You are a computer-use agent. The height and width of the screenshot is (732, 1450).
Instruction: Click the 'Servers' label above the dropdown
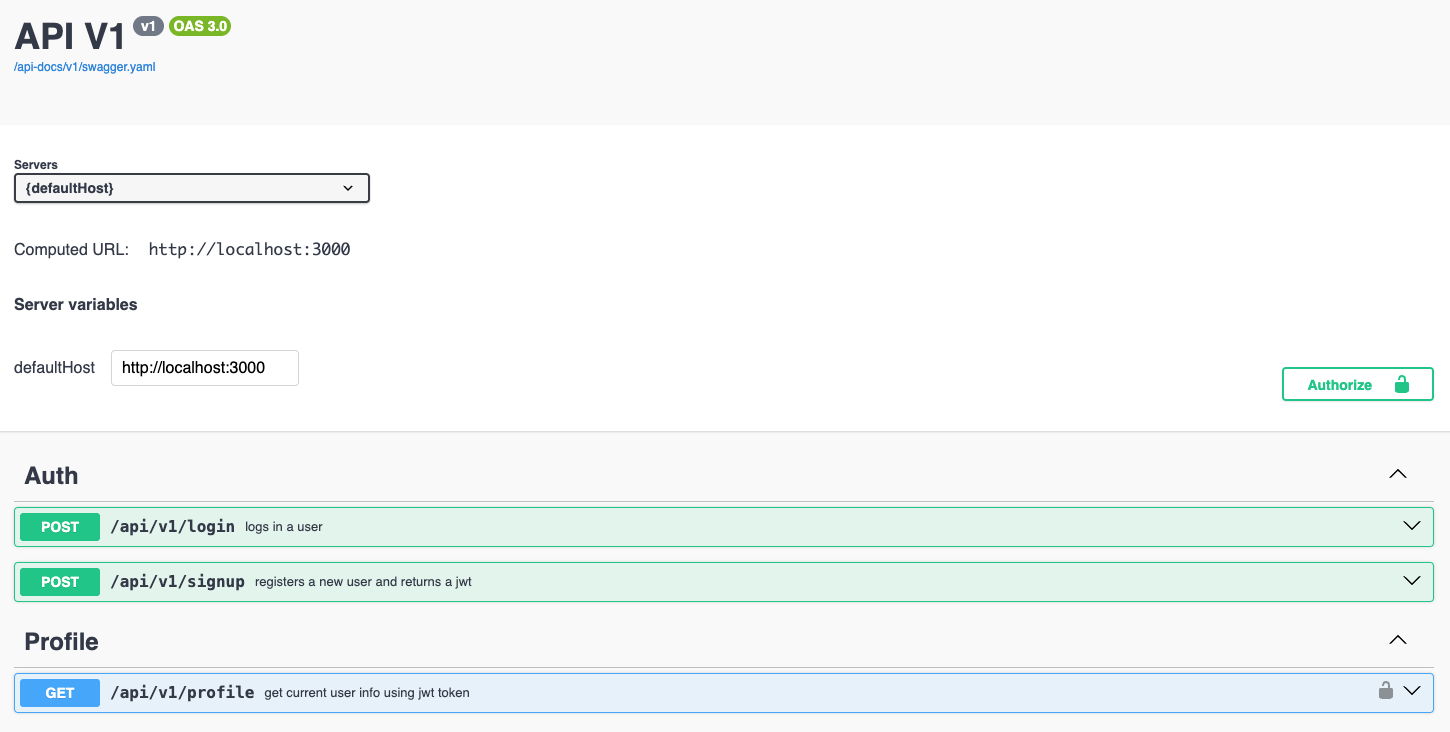36,165
